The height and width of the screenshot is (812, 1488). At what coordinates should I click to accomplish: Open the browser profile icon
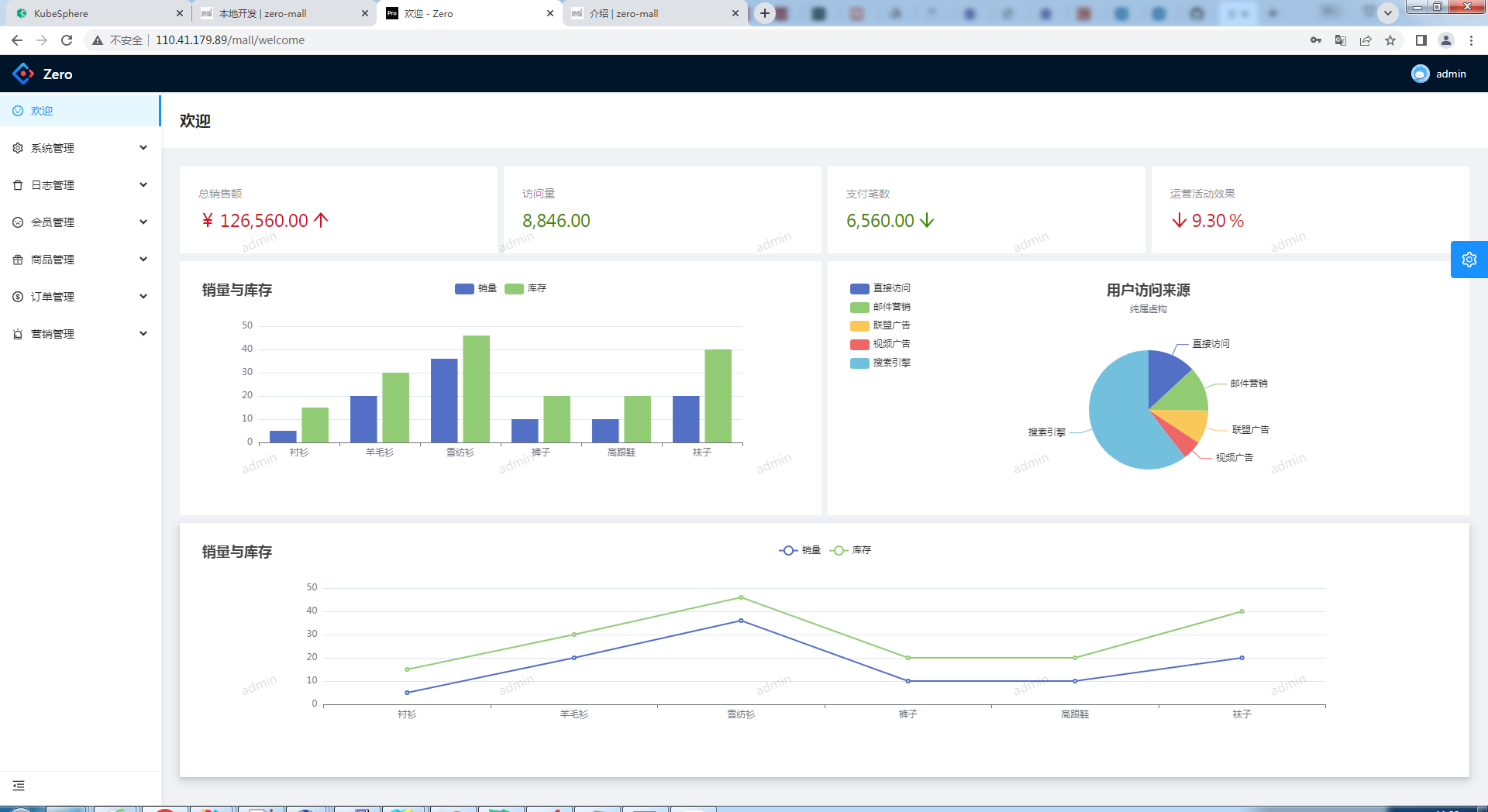(x=1446, y=40)
